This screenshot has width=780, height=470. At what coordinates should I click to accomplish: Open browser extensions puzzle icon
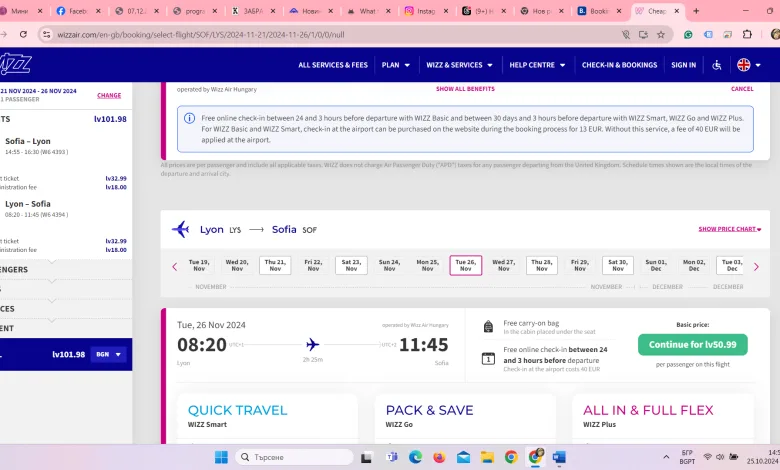point(747,34)
